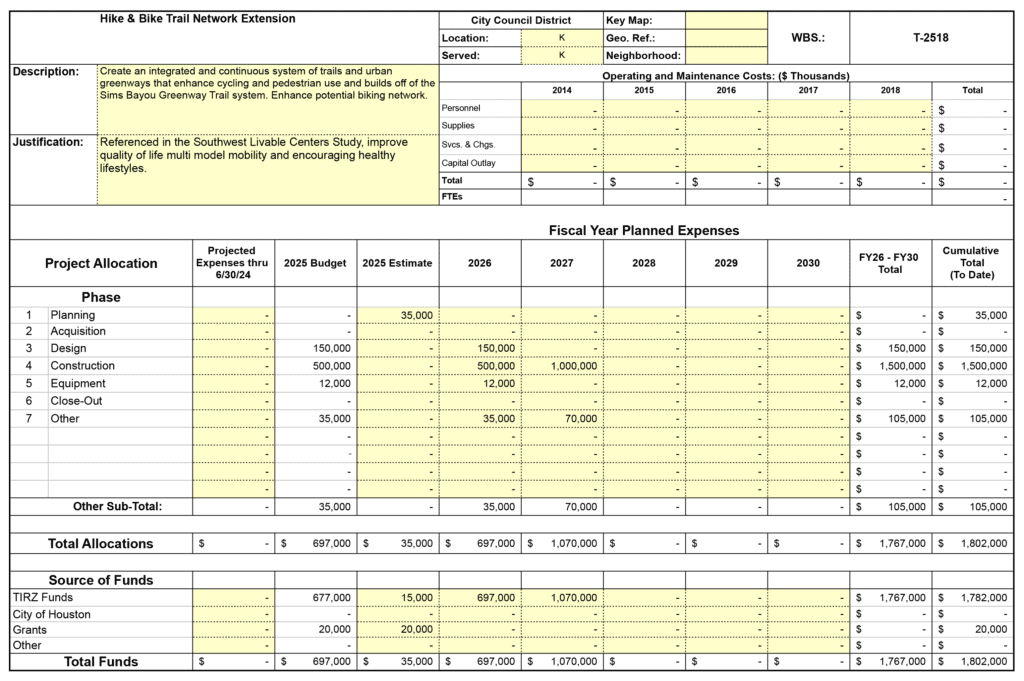Viewport: 1024px width, 681px height.
Task: Select the Personnel 2014 cost cell
Action: pyautogui.click(x=561, y=109)
